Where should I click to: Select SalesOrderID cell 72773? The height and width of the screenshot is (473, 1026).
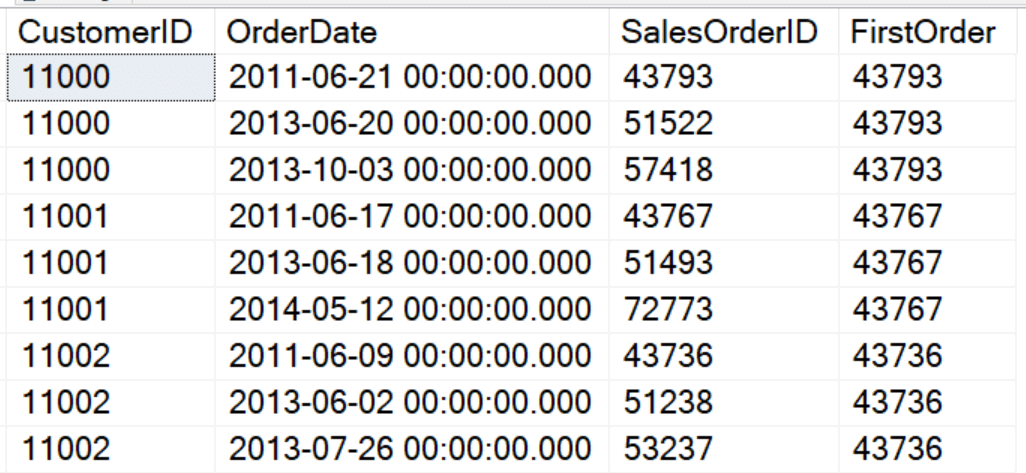click(x=724, y=310)
